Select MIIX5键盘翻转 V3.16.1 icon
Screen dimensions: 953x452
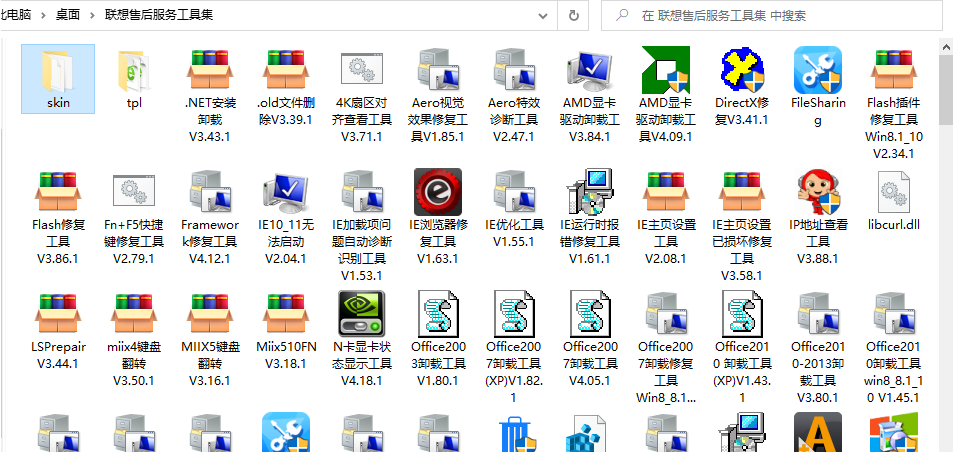point(210,314)
